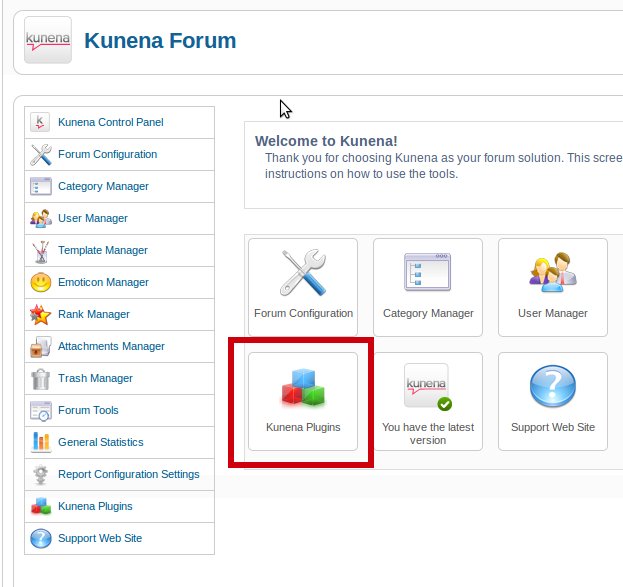The width and height of the screenshot is (623, 587).
Task: Click the 'Kunena Forum' page title
Action: (160, 41)
